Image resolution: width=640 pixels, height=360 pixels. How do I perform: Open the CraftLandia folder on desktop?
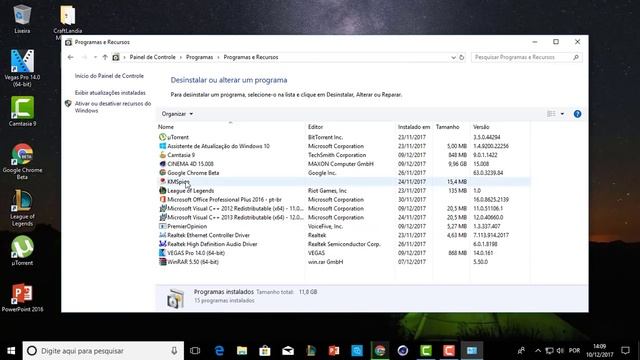coord(67,20)
